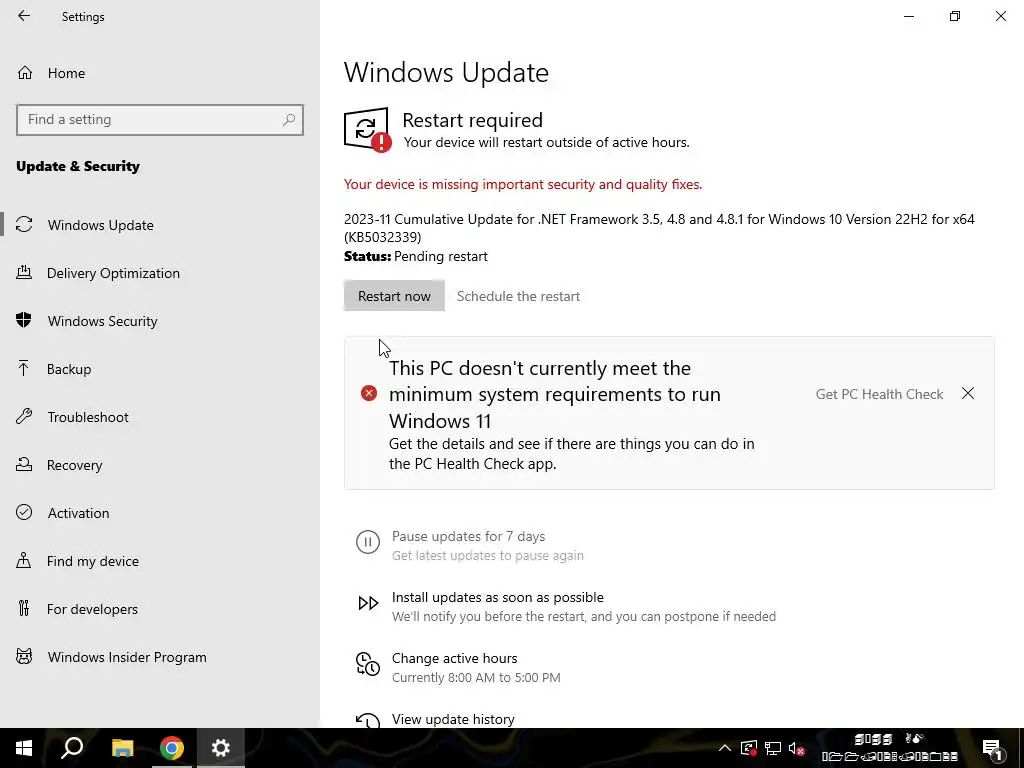Click the search magnifier in Find a setting
Viewport: 1024px width, 768px height.
coord(289,120)
